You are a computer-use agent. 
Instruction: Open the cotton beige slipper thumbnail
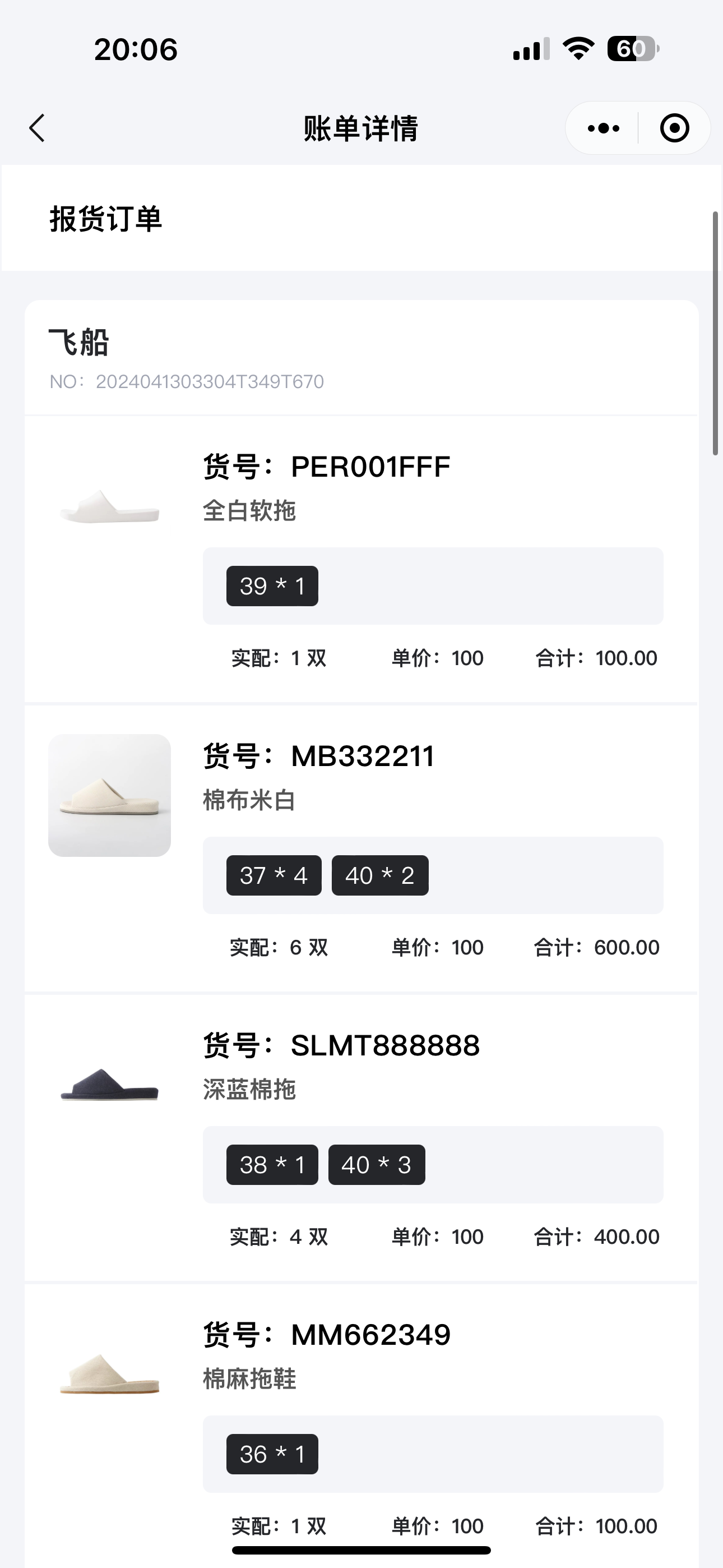coord(109,795)
